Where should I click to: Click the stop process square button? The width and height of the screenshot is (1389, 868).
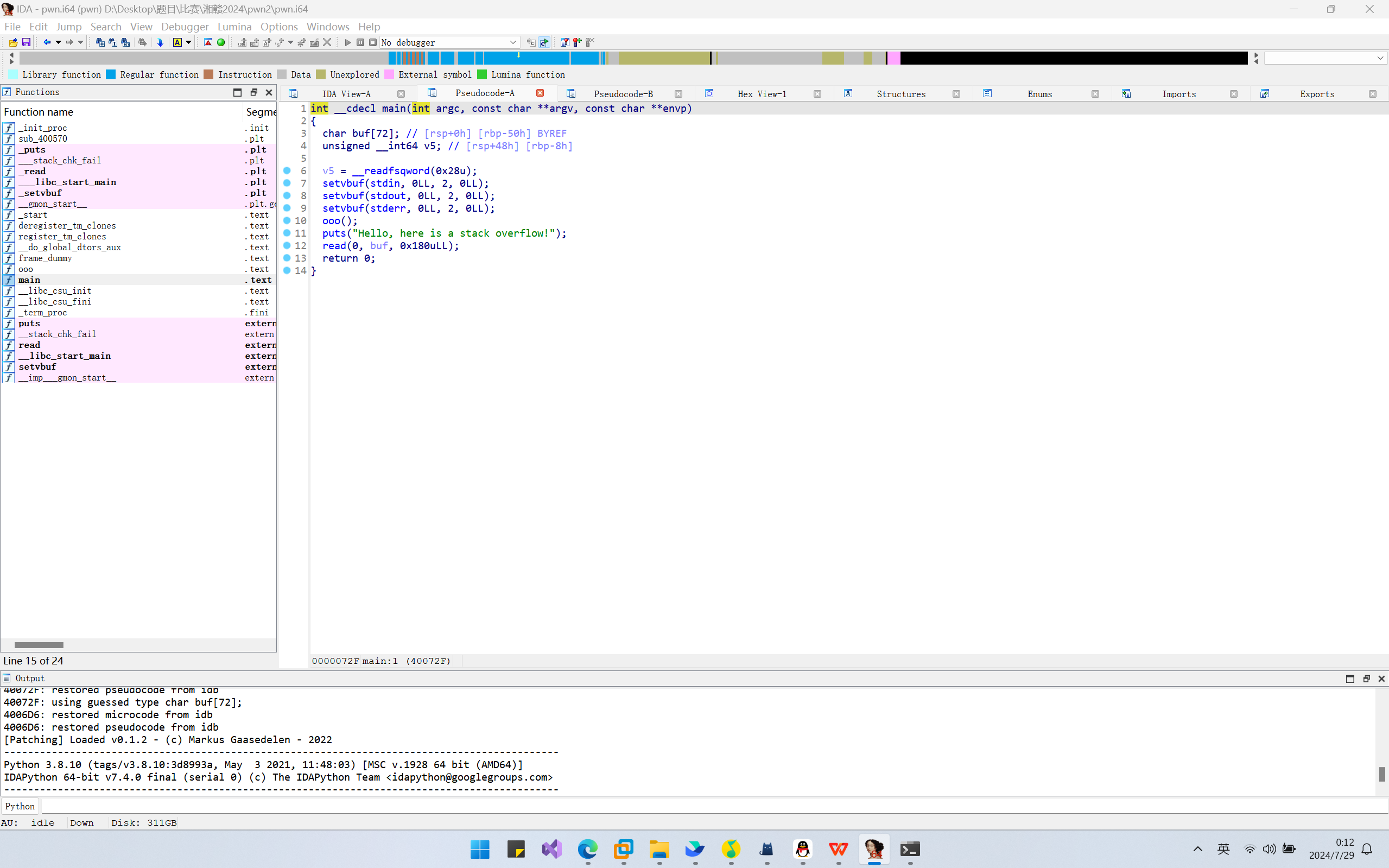point(373,42)
